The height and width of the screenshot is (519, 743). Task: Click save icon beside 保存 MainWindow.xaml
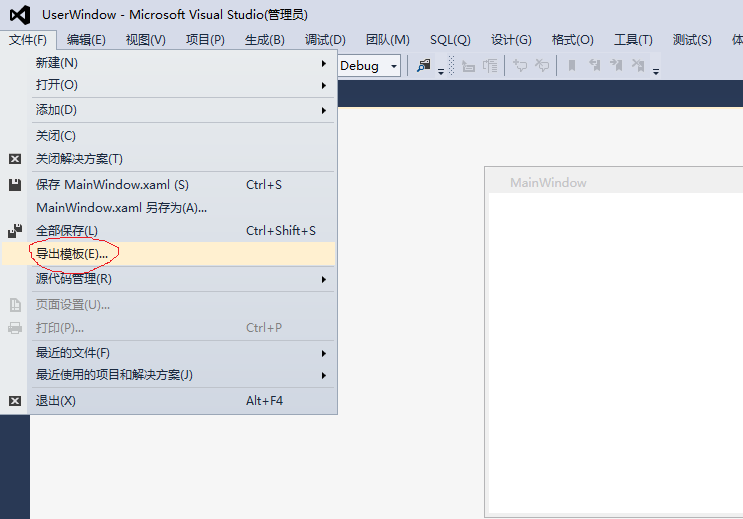(15, 185)
